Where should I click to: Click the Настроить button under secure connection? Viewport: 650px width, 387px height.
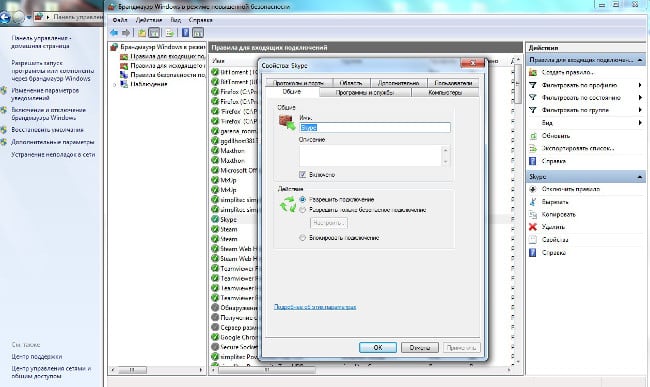tap(329, 223)
